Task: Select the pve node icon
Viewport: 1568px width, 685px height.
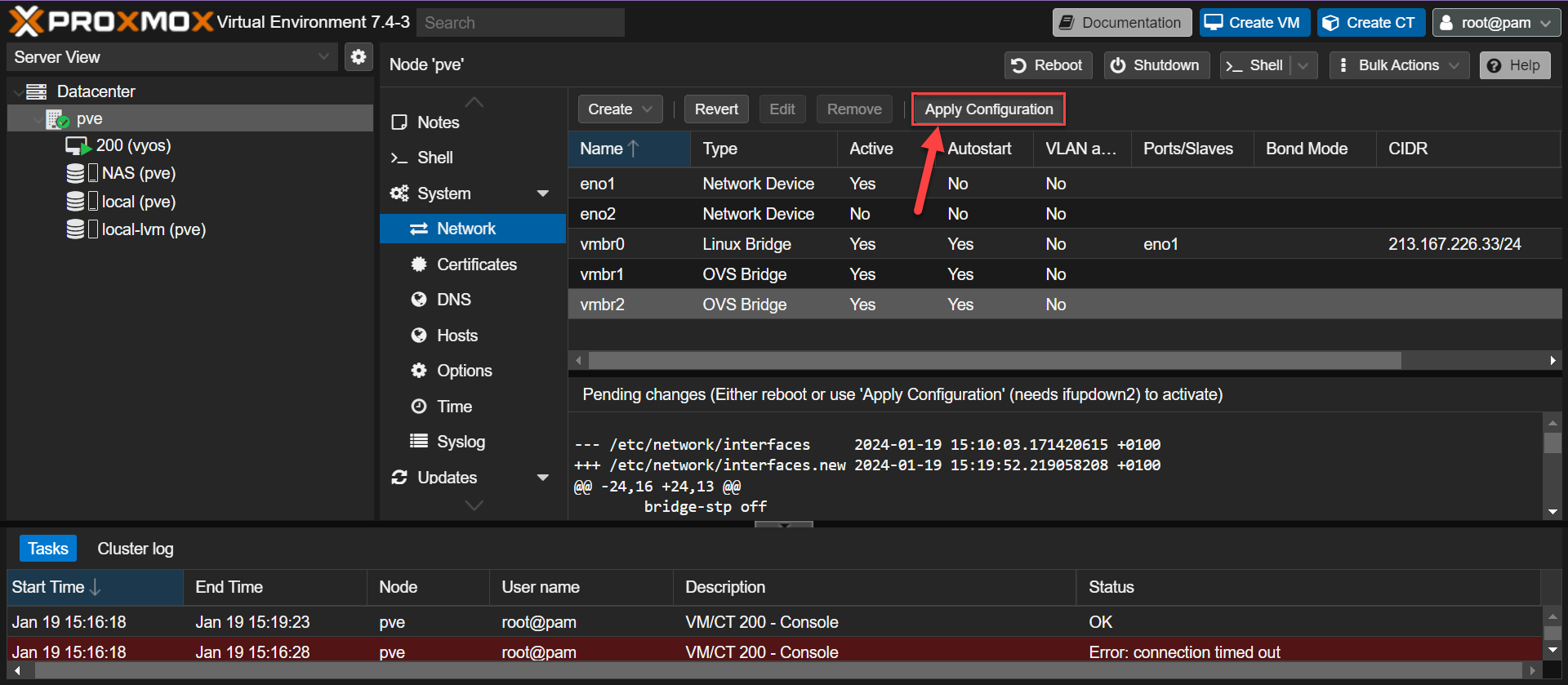Action: [56, 119]
